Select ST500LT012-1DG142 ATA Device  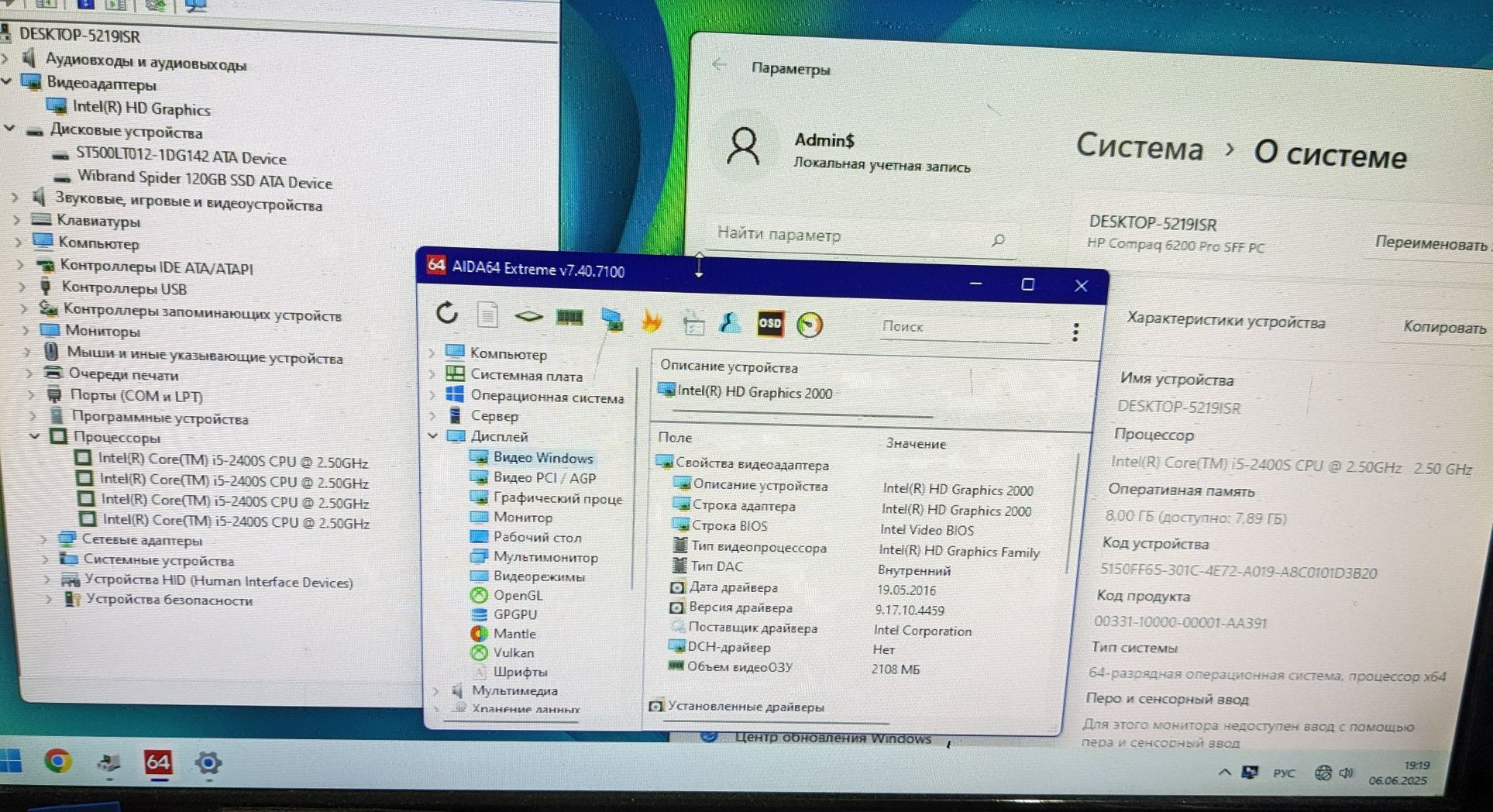pyautogui.click(x=181, y=157)
